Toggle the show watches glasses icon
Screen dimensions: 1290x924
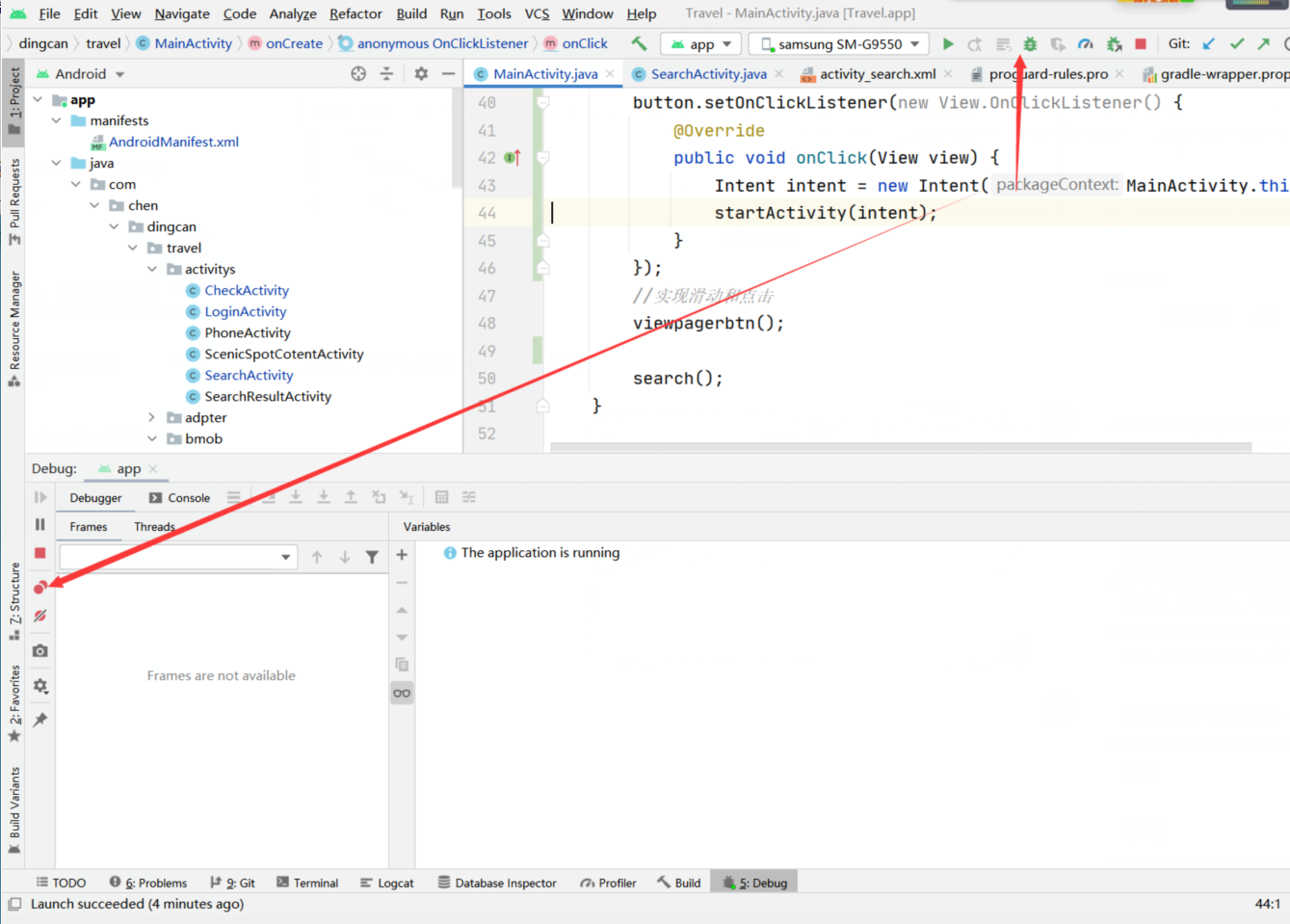pos(402,693)
